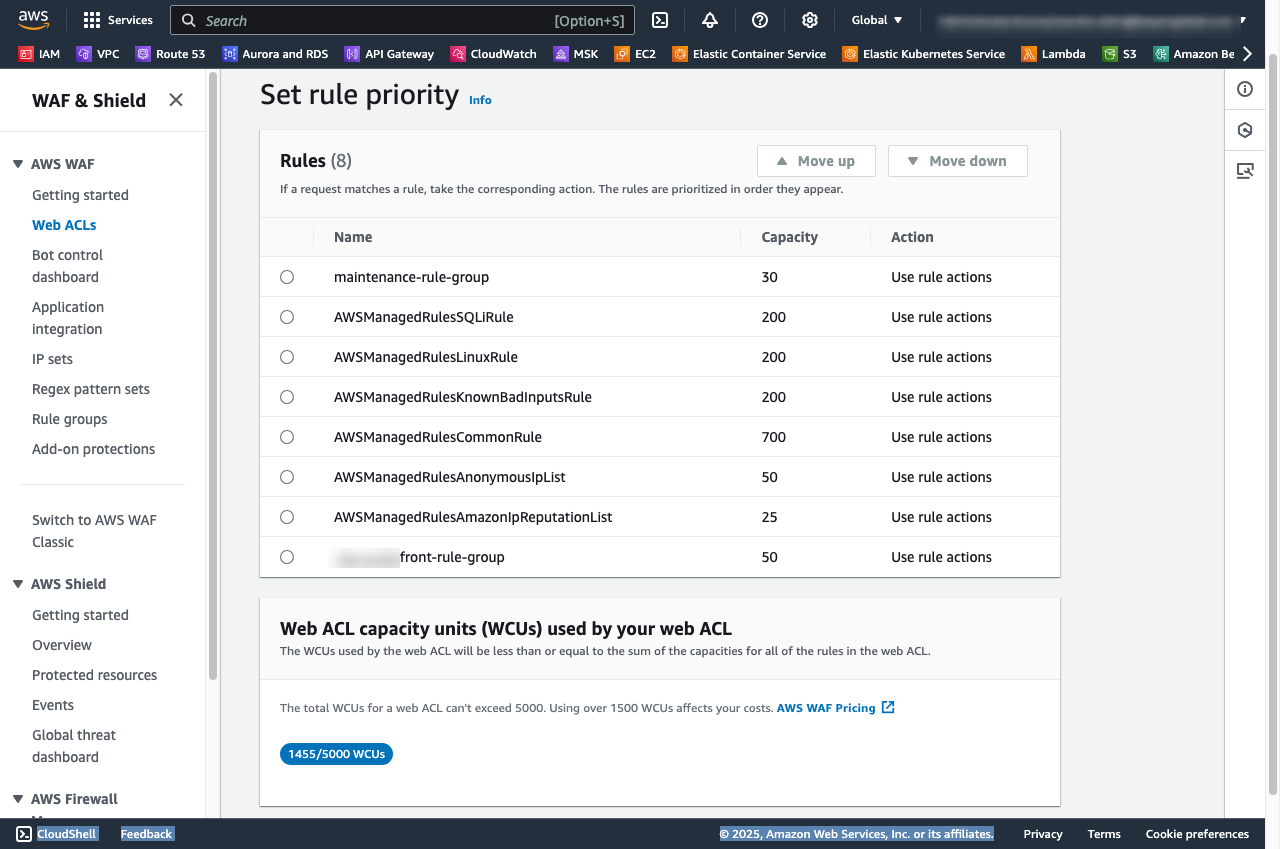The width and height of the screenshot is (1280, 849).
Task: Open AWS WAF Pricing link
Action: pos(836,708)
